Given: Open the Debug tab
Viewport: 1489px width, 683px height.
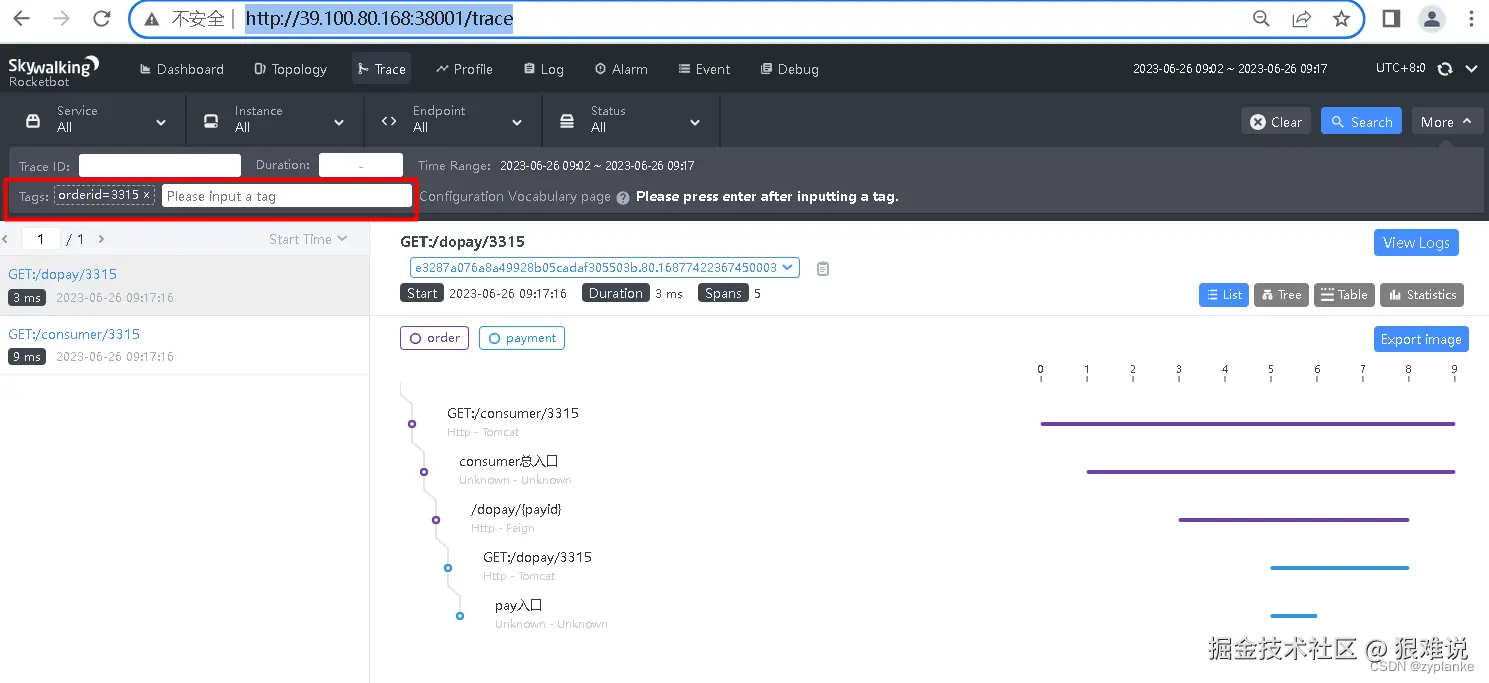Looking at the screenshot, I should [790, 69].
